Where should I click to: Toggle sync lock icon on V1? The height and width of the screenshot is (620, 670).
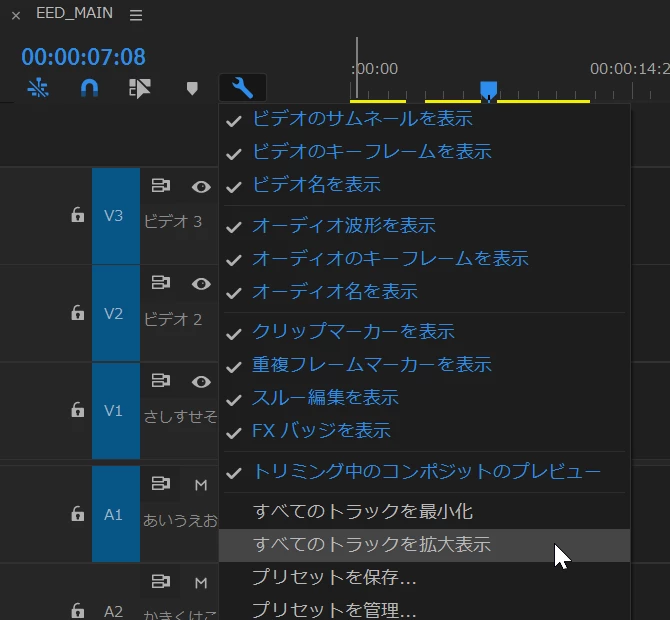click(161, 380)
